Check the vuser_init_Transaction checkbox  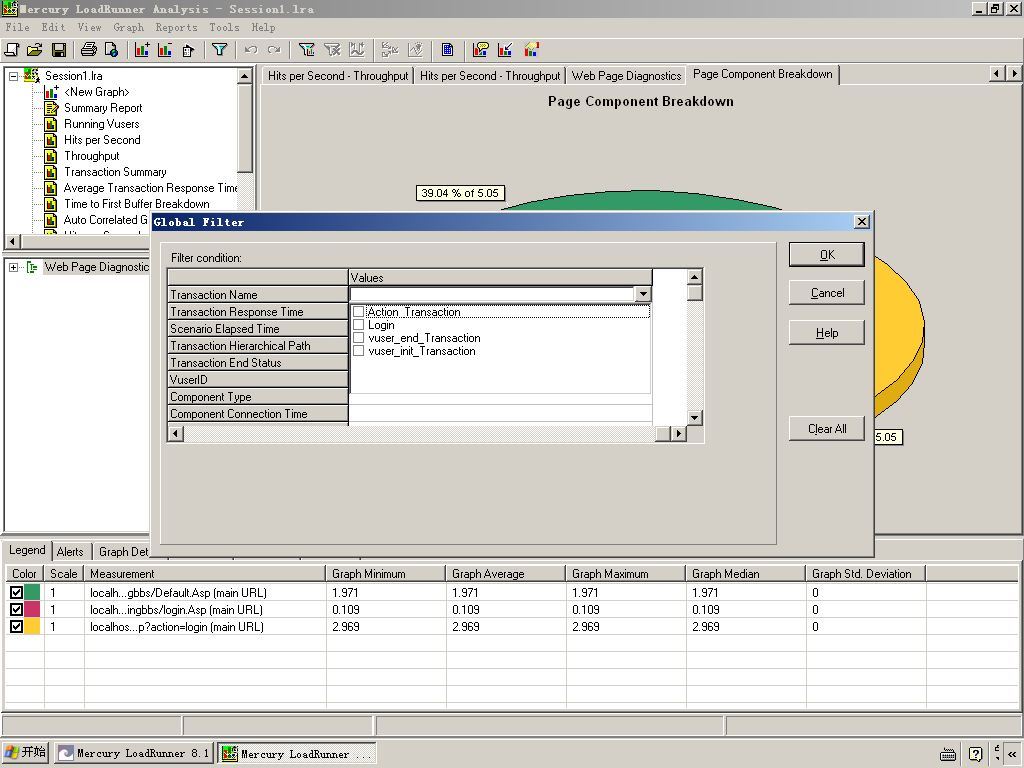pyautogui.click(x=359, y=351)
